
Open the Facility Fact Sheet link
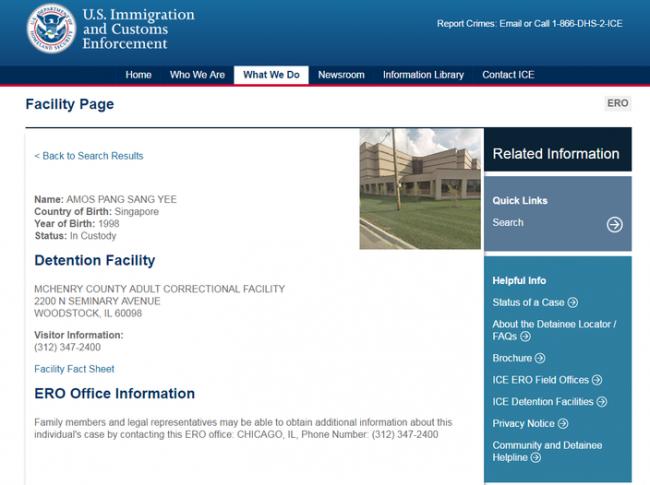(74, 369)
